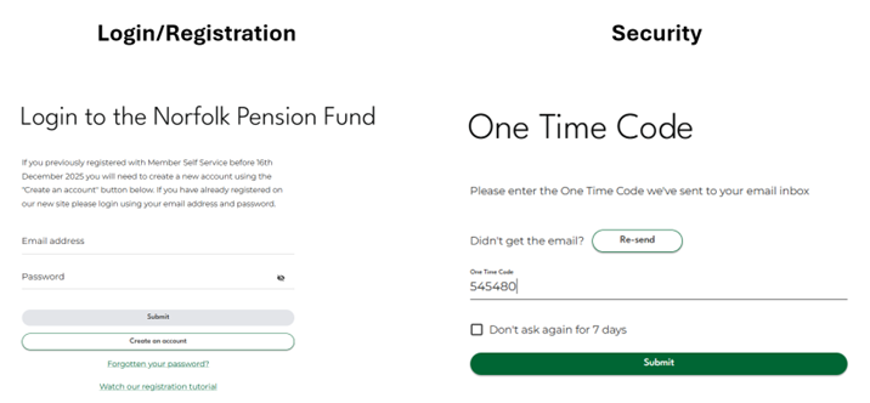Open the Watch our registration tutorial link

coord(158,386)
